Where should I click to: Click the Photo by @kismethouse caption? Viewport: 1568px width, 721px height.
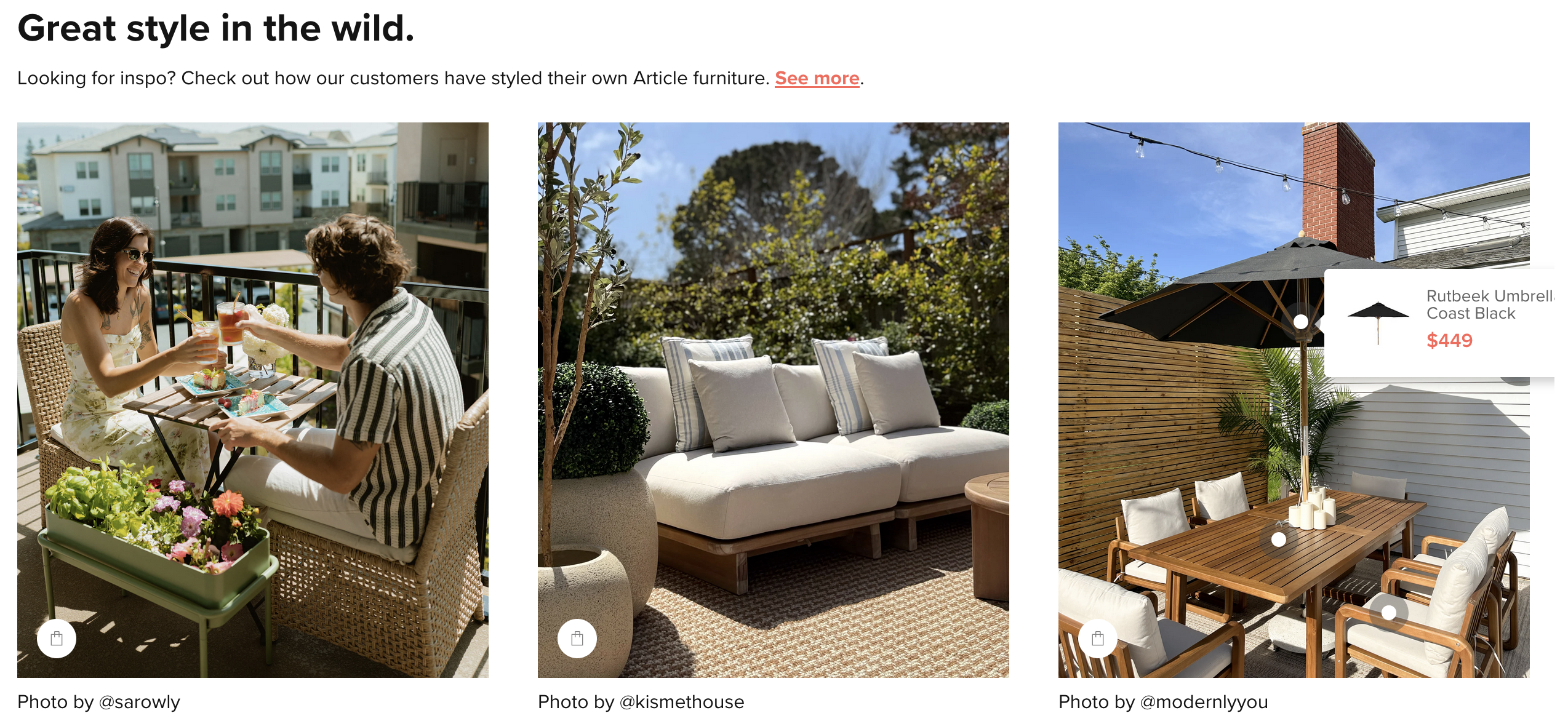click(x=641, y=702)
